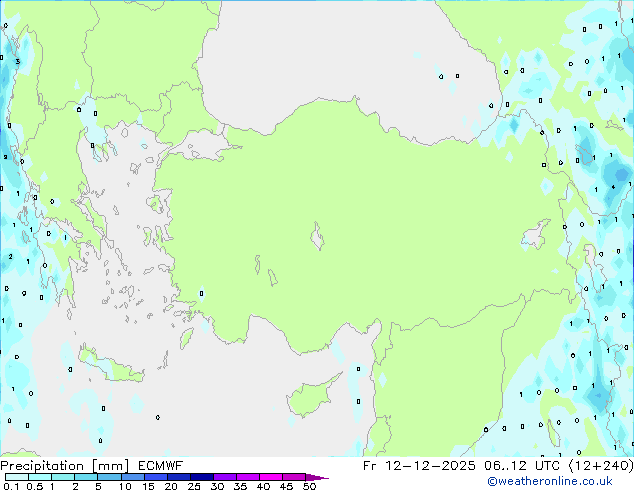Viewport: 634px width, 490px height.
Task: Click the '(12+240)' forecast offset text
Action: (601, 466)
